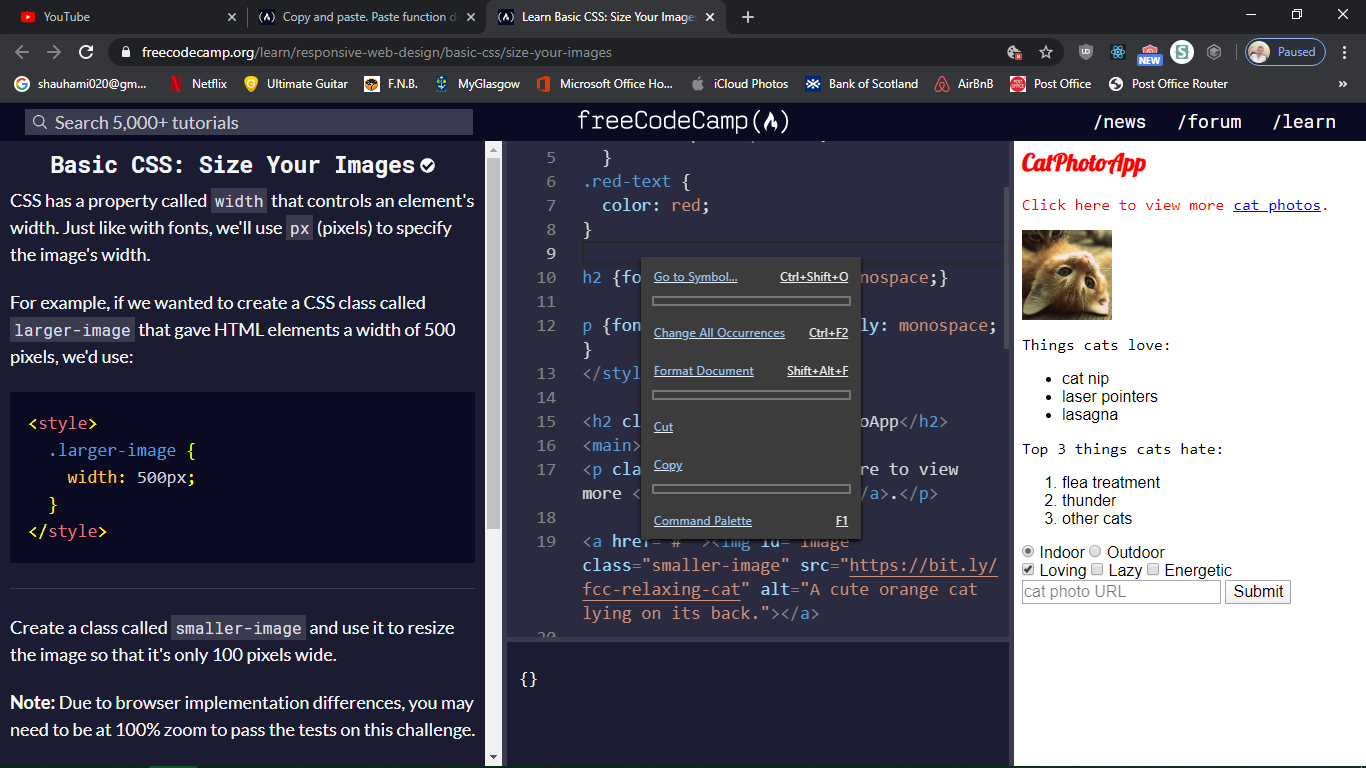1366x768 pixels.
Task: Open a new browser tab
Action: pyautogui.click(x=748, y=17)
